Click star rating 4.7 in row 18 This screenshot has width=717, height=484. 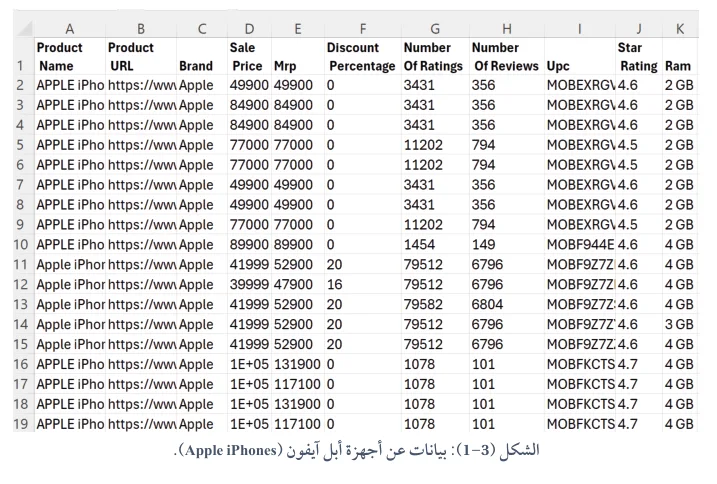pyautogui.click(x=639, y=404)
